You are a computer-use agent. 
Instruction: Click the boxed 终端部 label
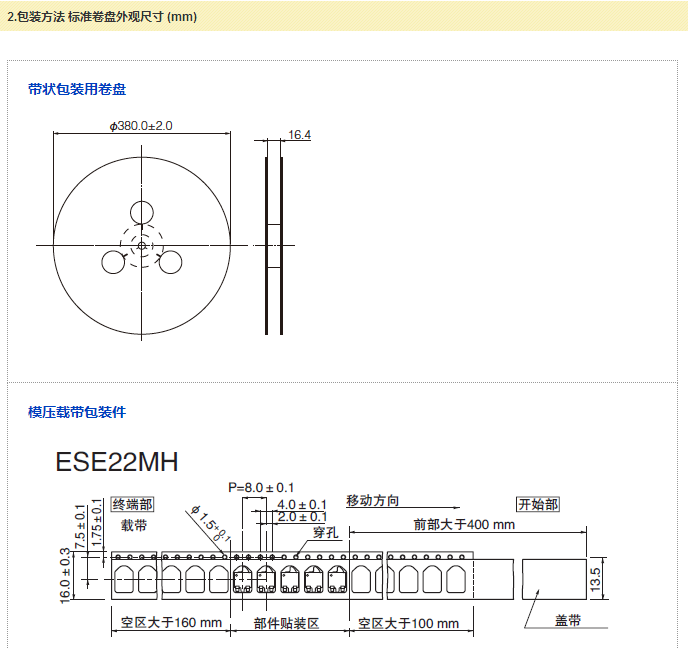132,504
